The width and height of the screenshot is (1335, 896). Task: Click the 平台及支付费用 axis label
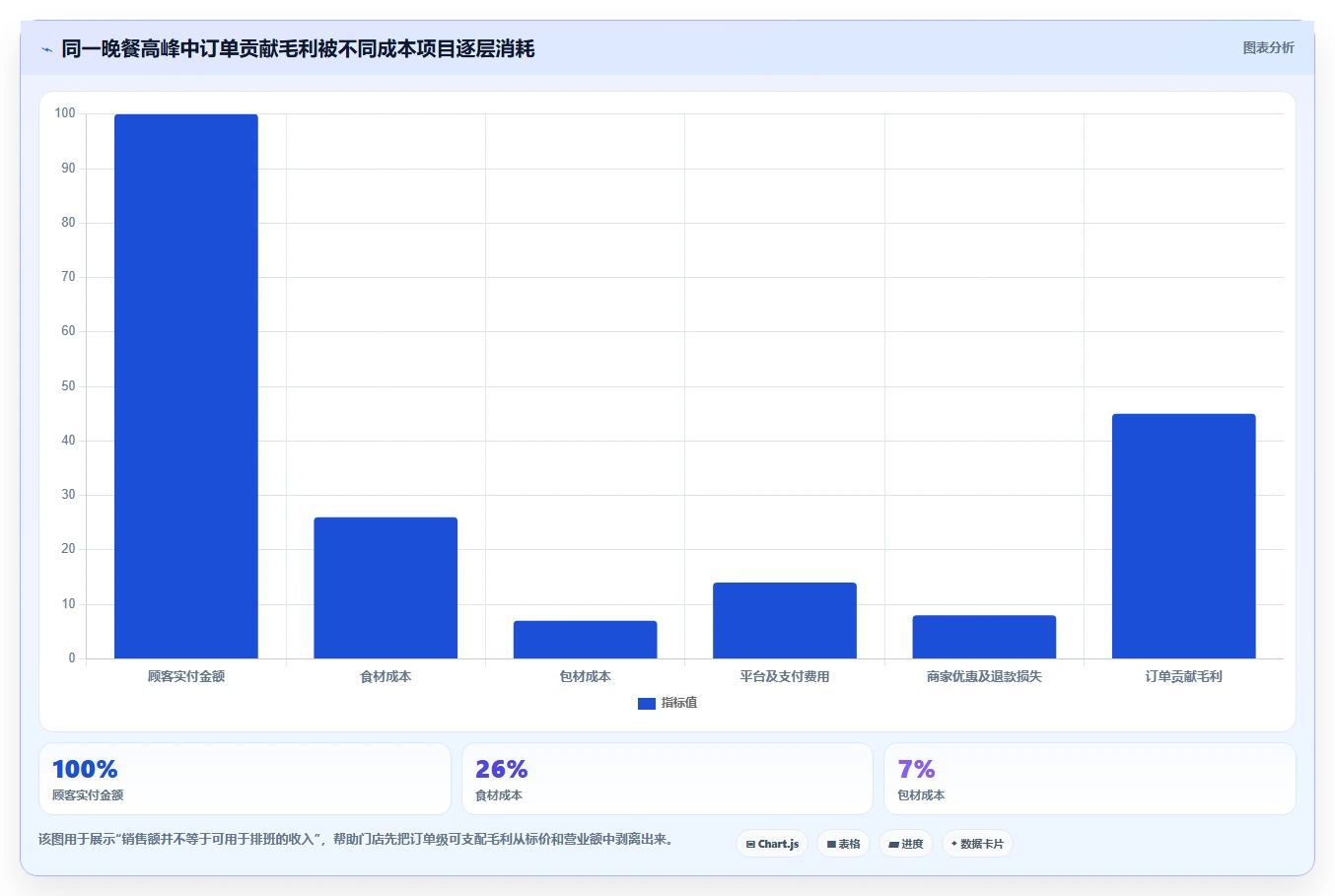(x=785, y=676)
